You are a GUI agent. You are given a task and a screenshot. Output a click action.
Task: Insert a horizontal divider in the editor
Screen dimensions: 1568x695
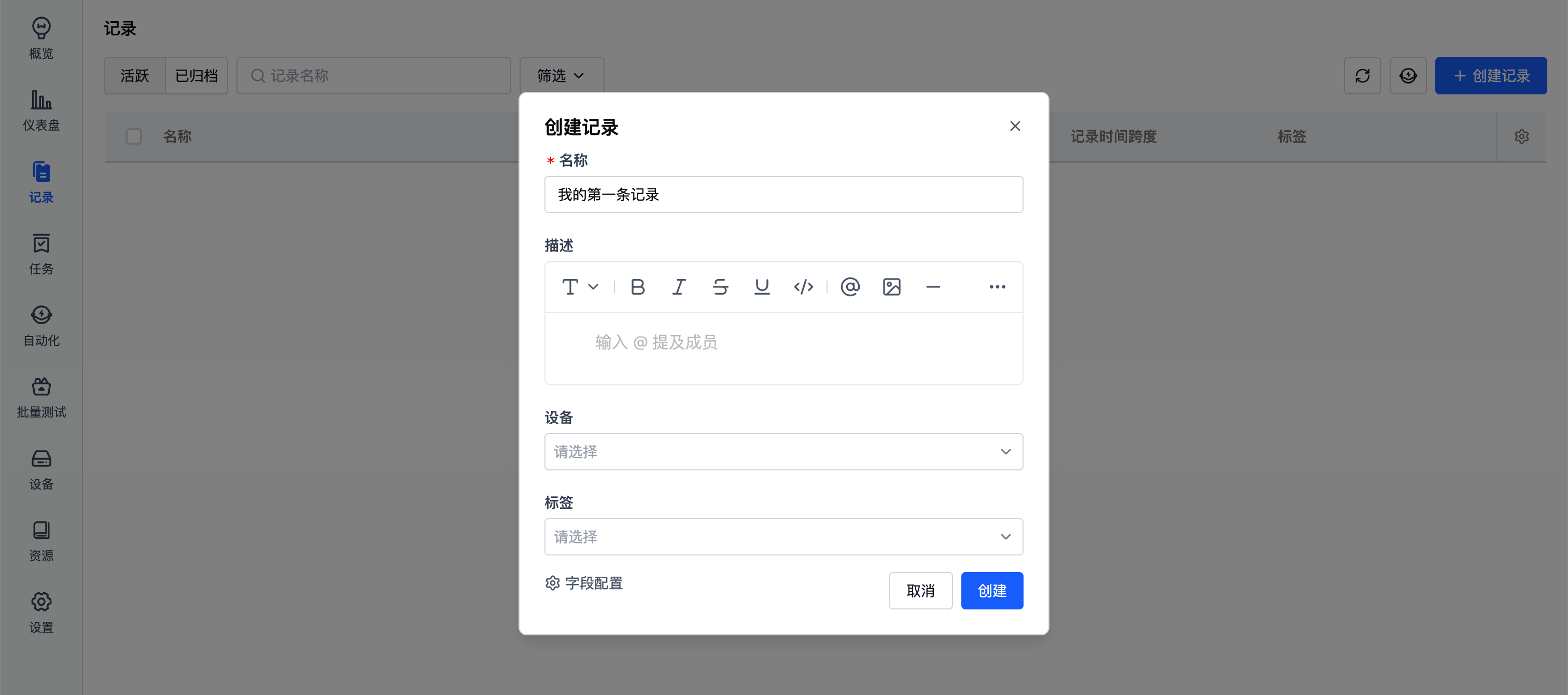click(934, 286)
